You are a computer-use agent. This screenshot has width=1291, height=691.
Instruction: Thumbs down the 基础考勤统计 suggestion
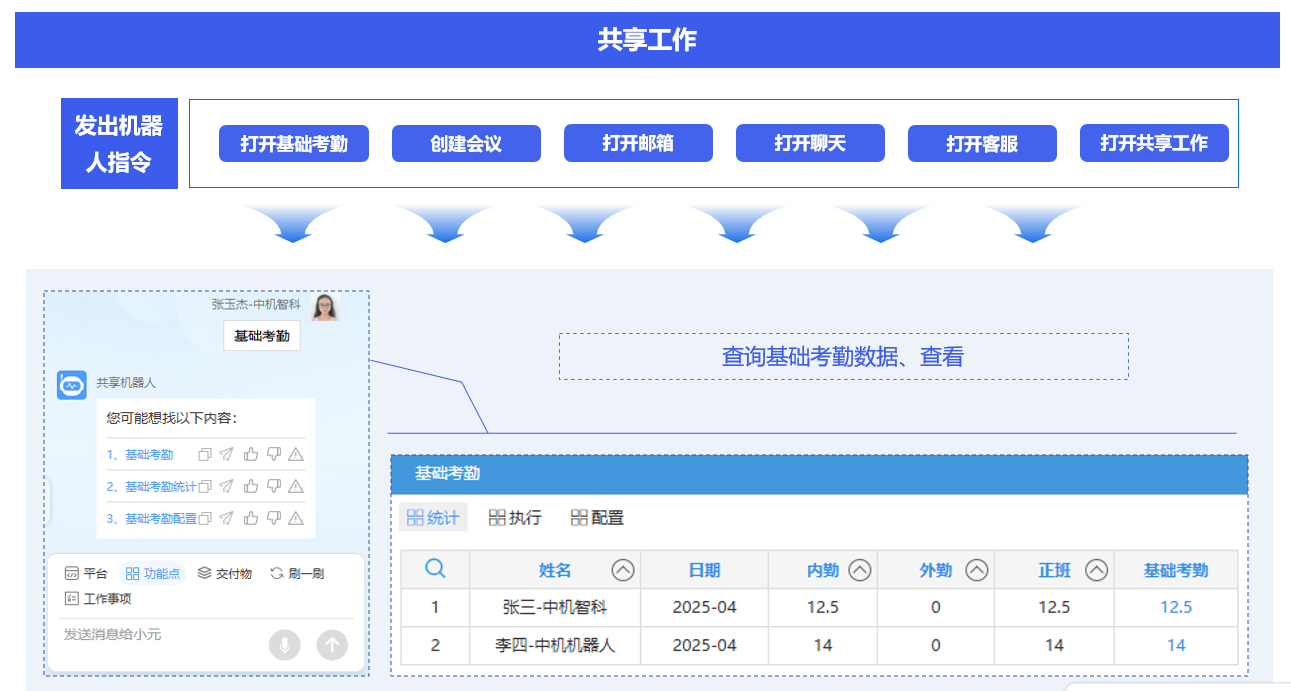274,486
